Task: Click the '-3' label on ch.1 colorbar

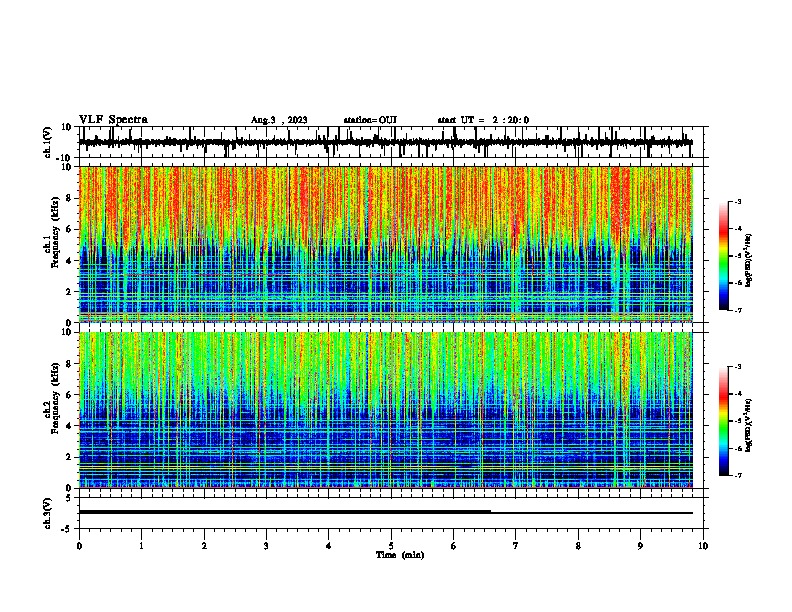Action: (x=738, y=201)
